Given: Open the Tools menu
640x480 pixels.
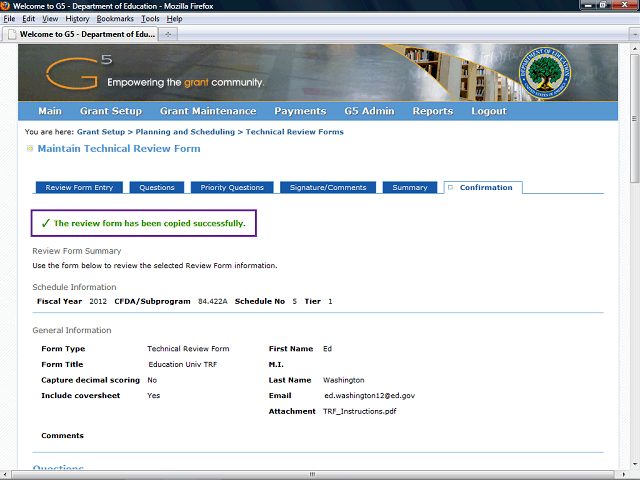Looking at the screenshot, I should click(150, 19).
